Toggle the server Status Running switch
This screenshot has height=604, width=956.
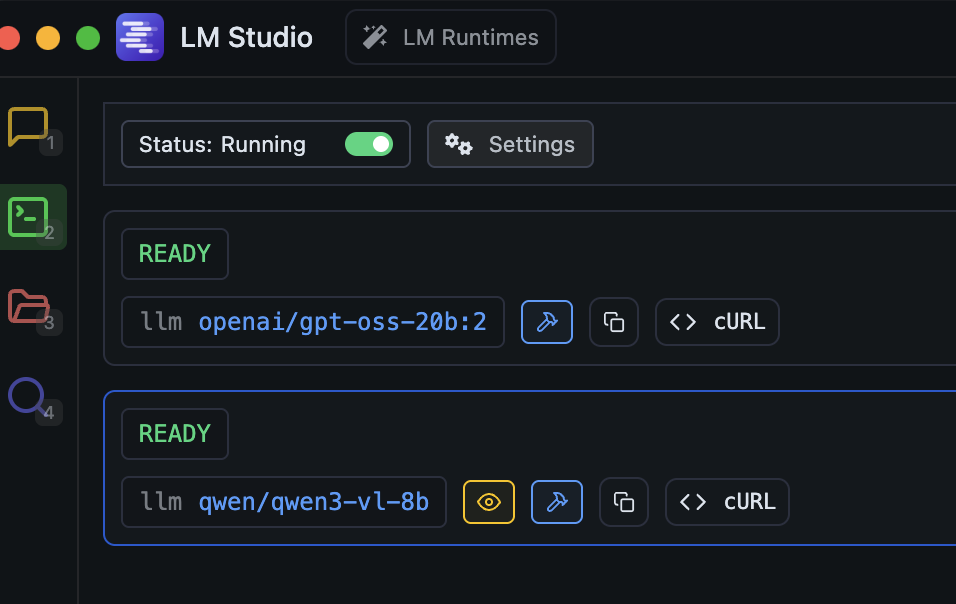pos(369,144)
